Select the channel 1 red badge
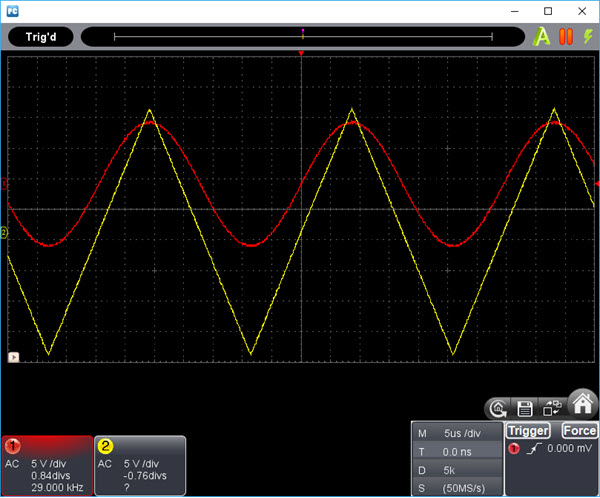This screenshot has height=498, width=600. (13, 446)
